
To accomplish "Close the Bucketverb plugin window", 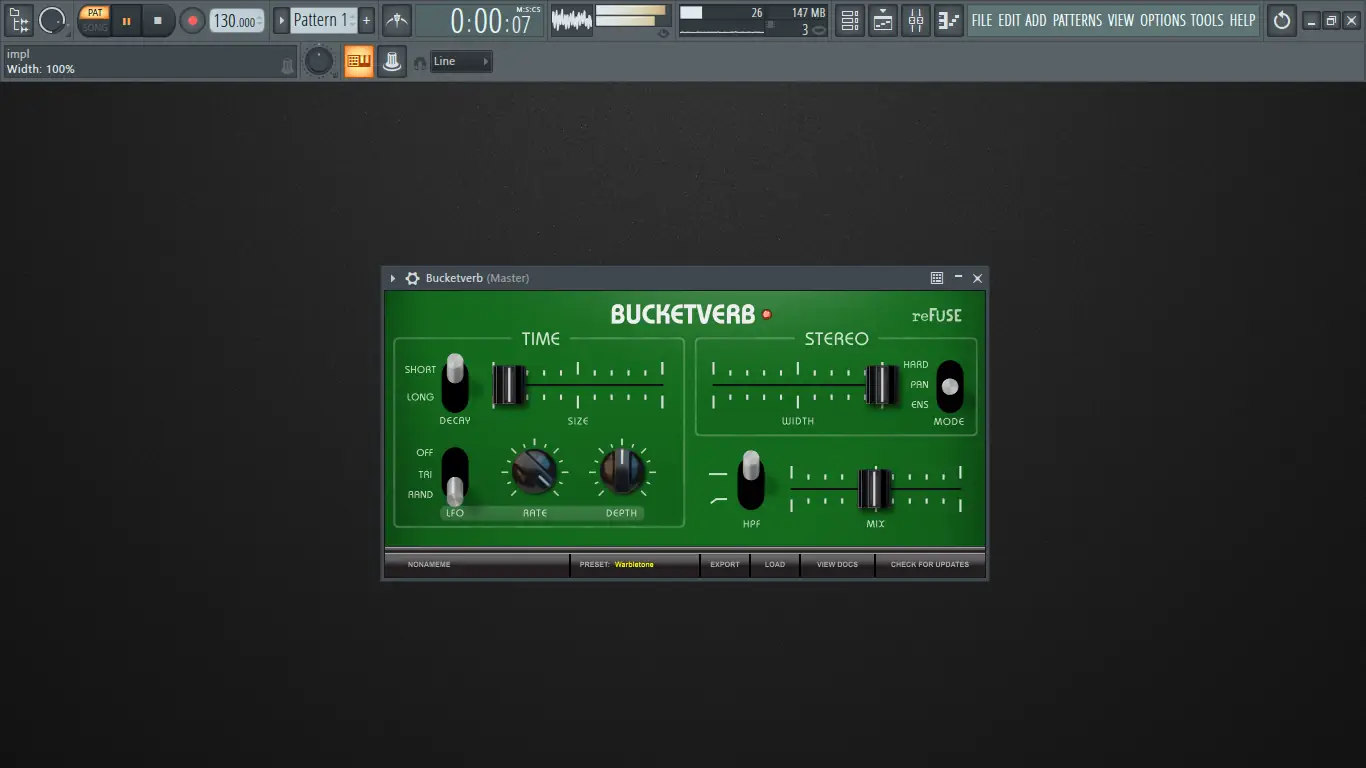I will [x=978, y=278].
